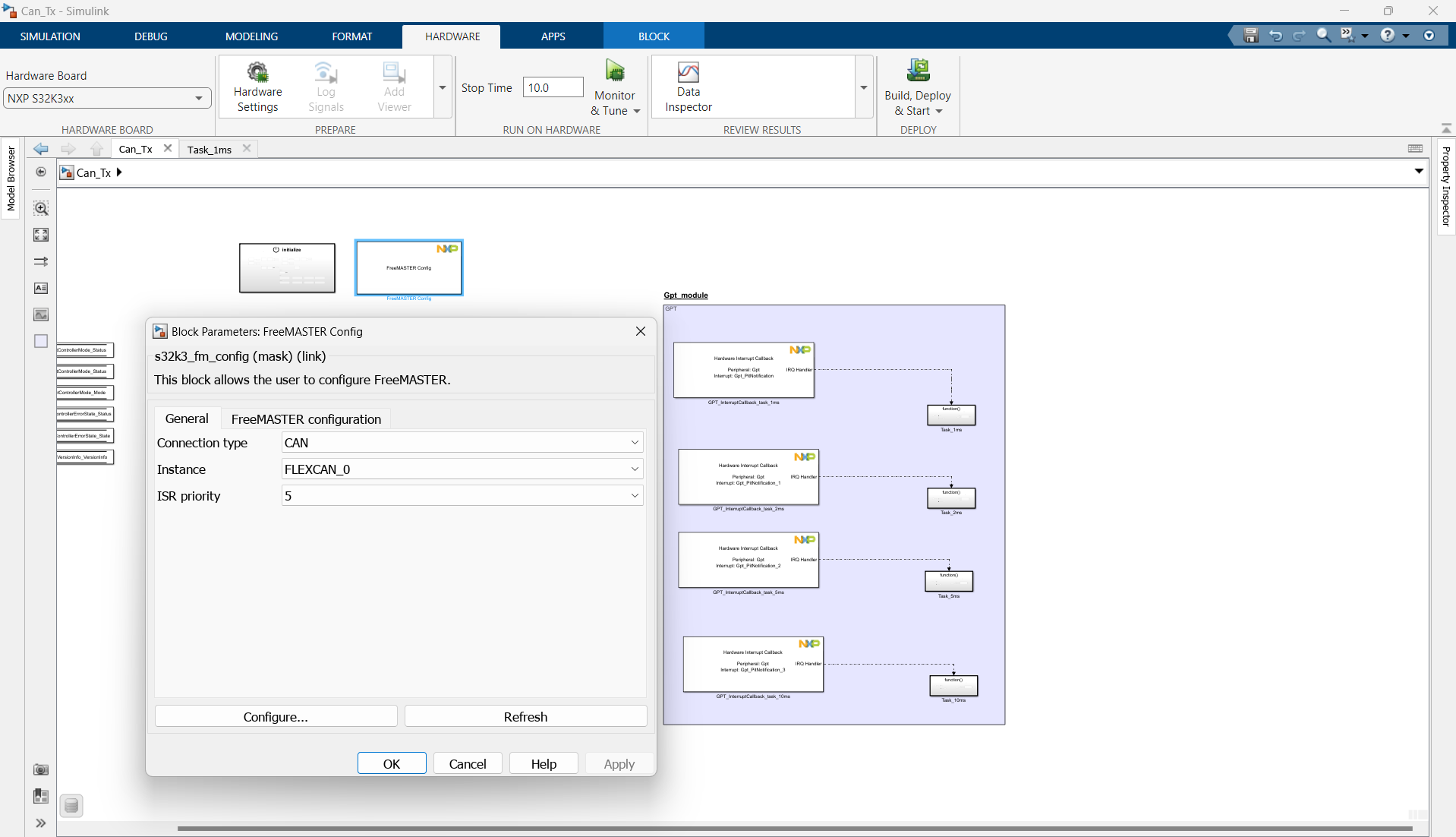Image resolution: width=1456 pixels, height=837 pixels.
Task: Open Hardware Settings
Action: click(257, 86)
